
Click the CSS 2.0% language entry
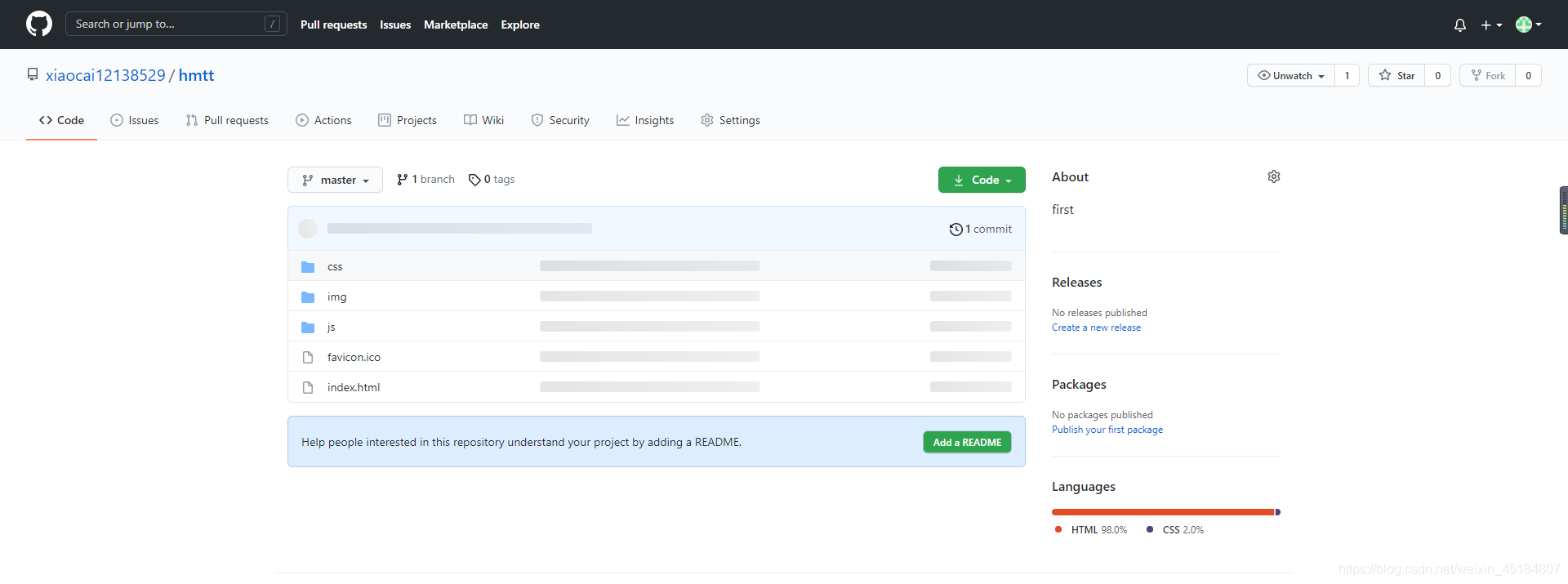click(x=1175, y=530)
